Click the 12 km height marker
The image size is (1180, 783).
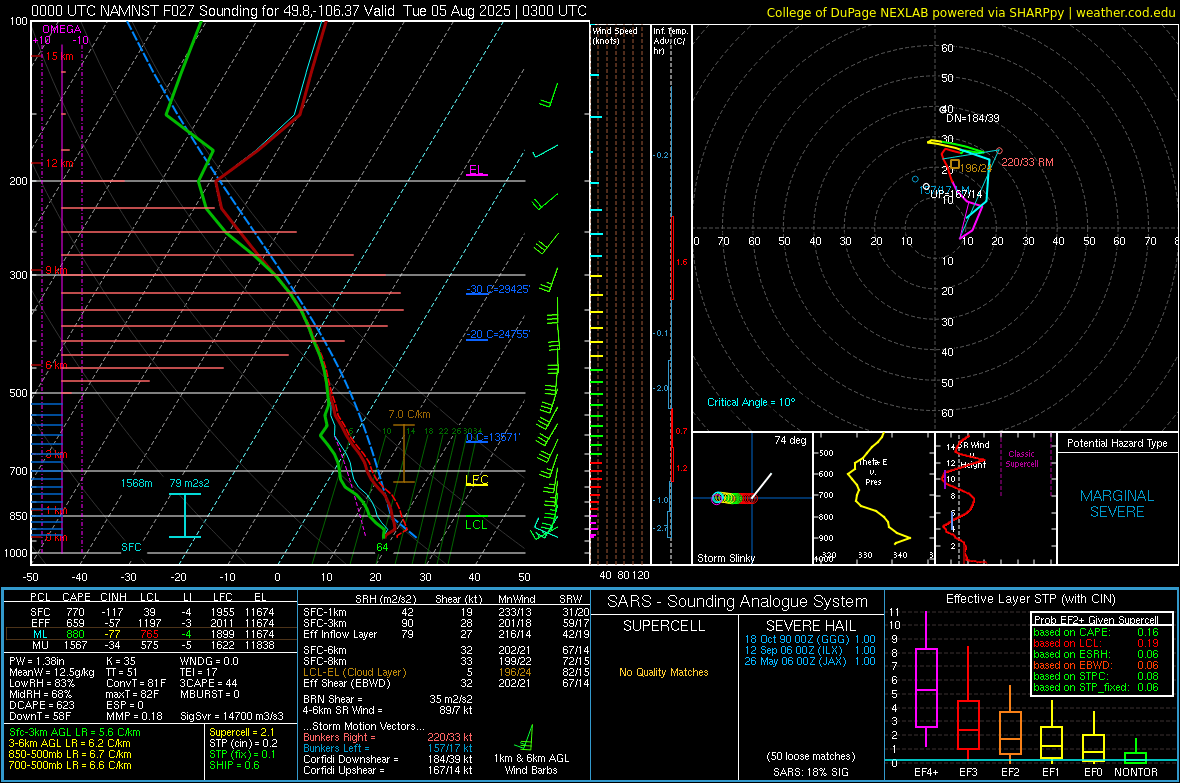[x=59, y=163]
